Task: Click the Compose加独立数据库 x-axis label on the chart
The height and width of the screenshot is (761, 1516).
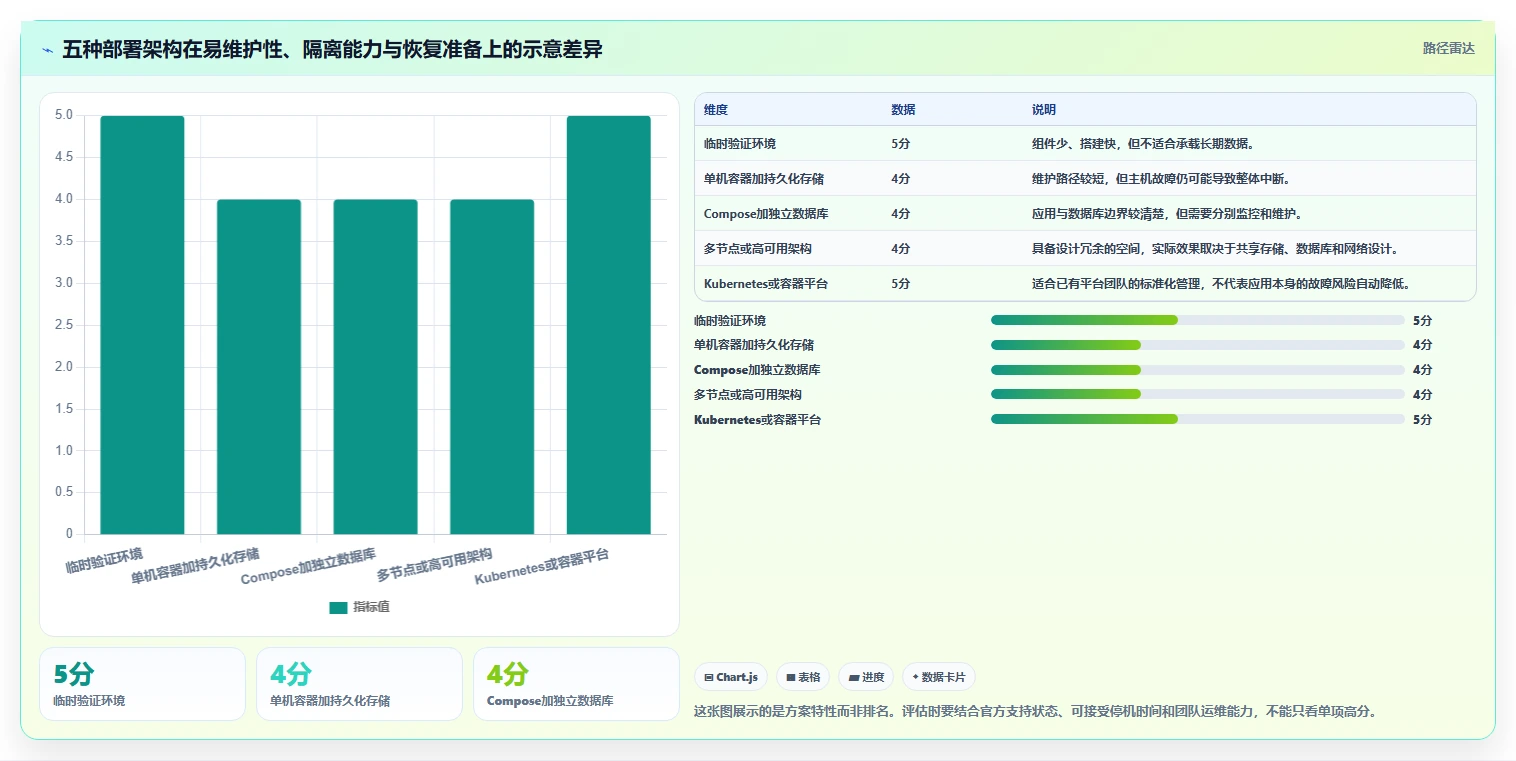Action: [x=309, y=567]
